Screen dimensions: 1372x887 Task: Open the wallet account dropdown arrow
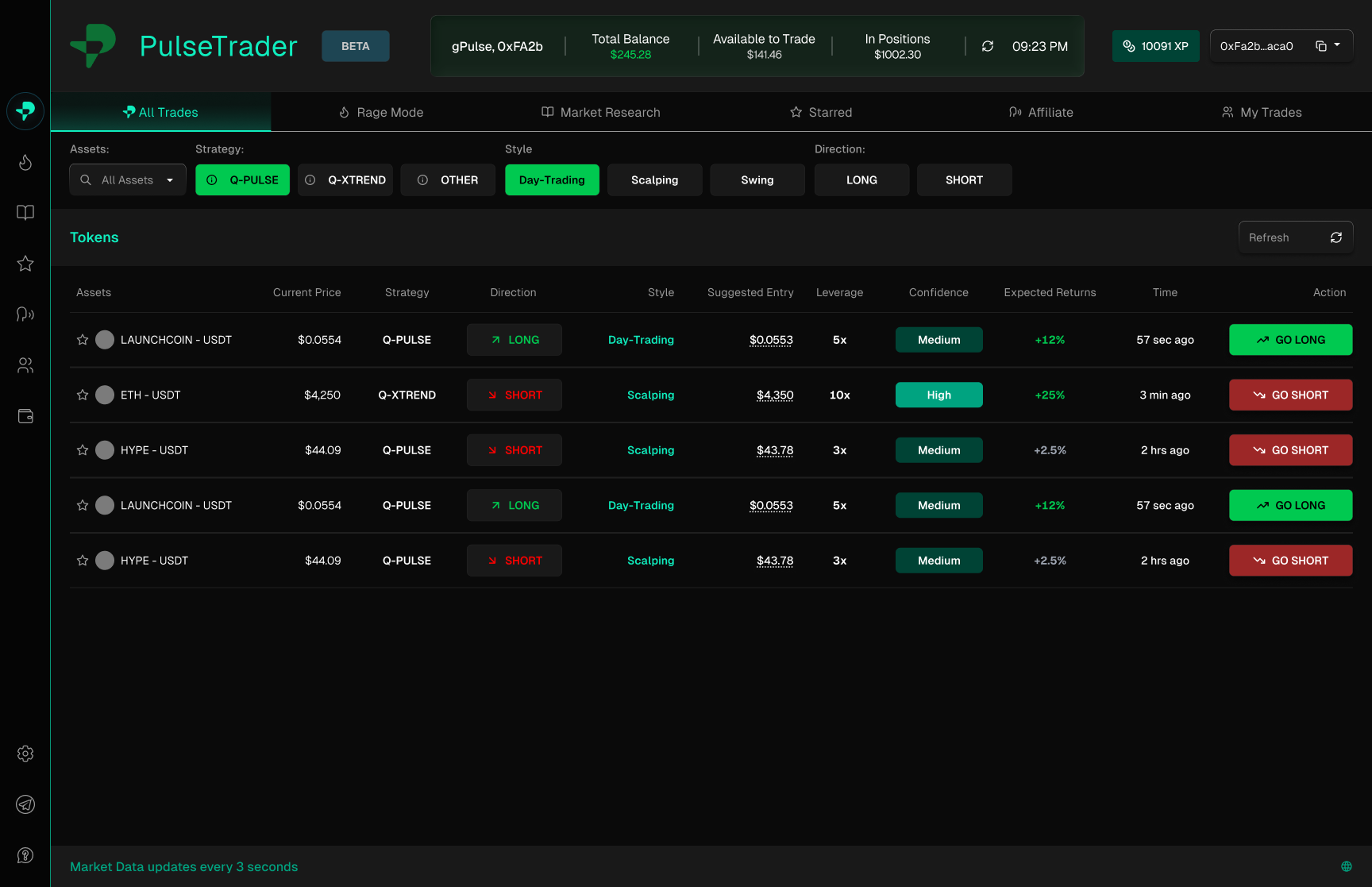tap(1338, 45)
